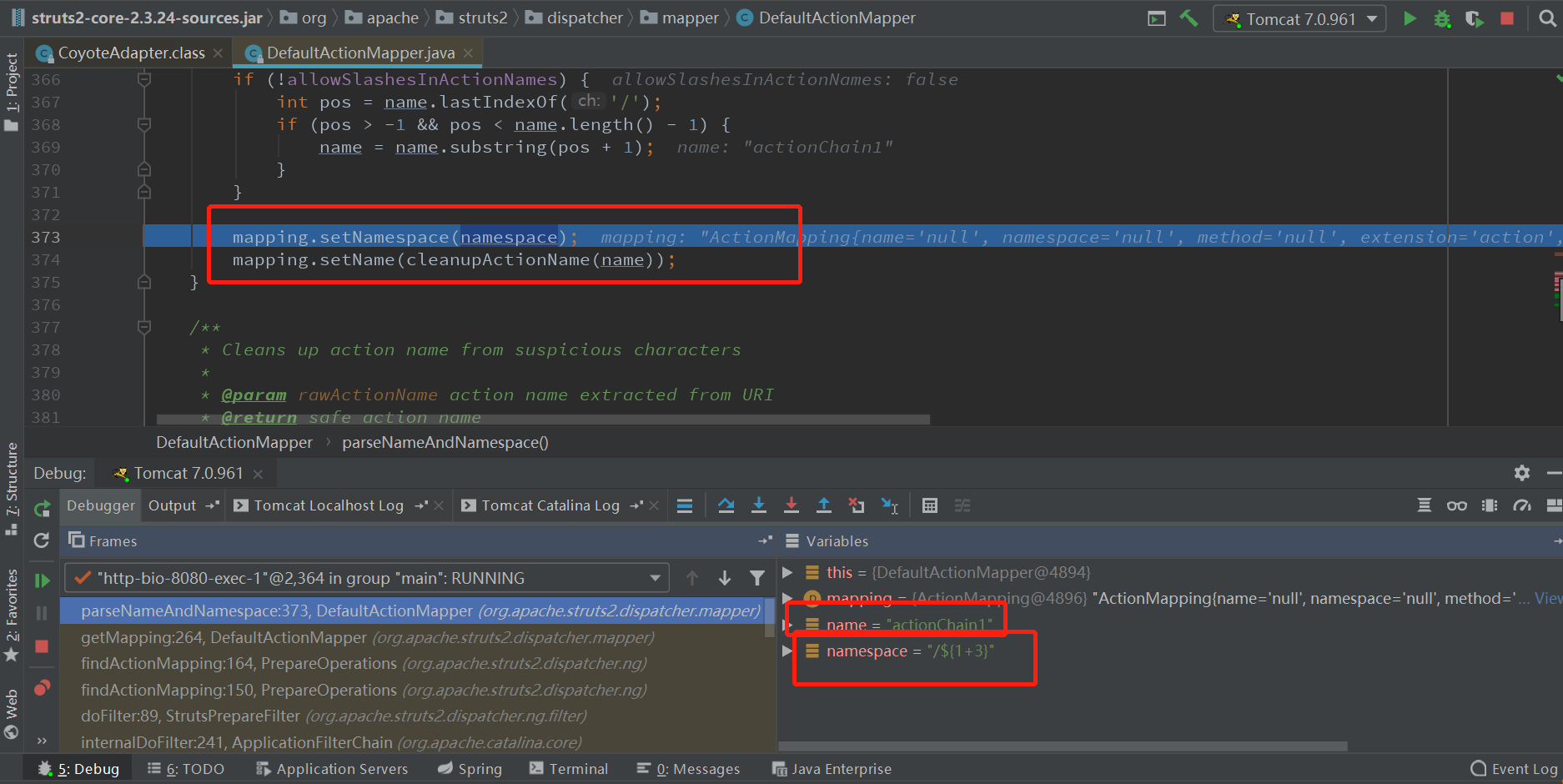Click the Pause Program icon in the debug sidebar
The width and height of the screenshot is (1563, 784).
click(42, 613)
